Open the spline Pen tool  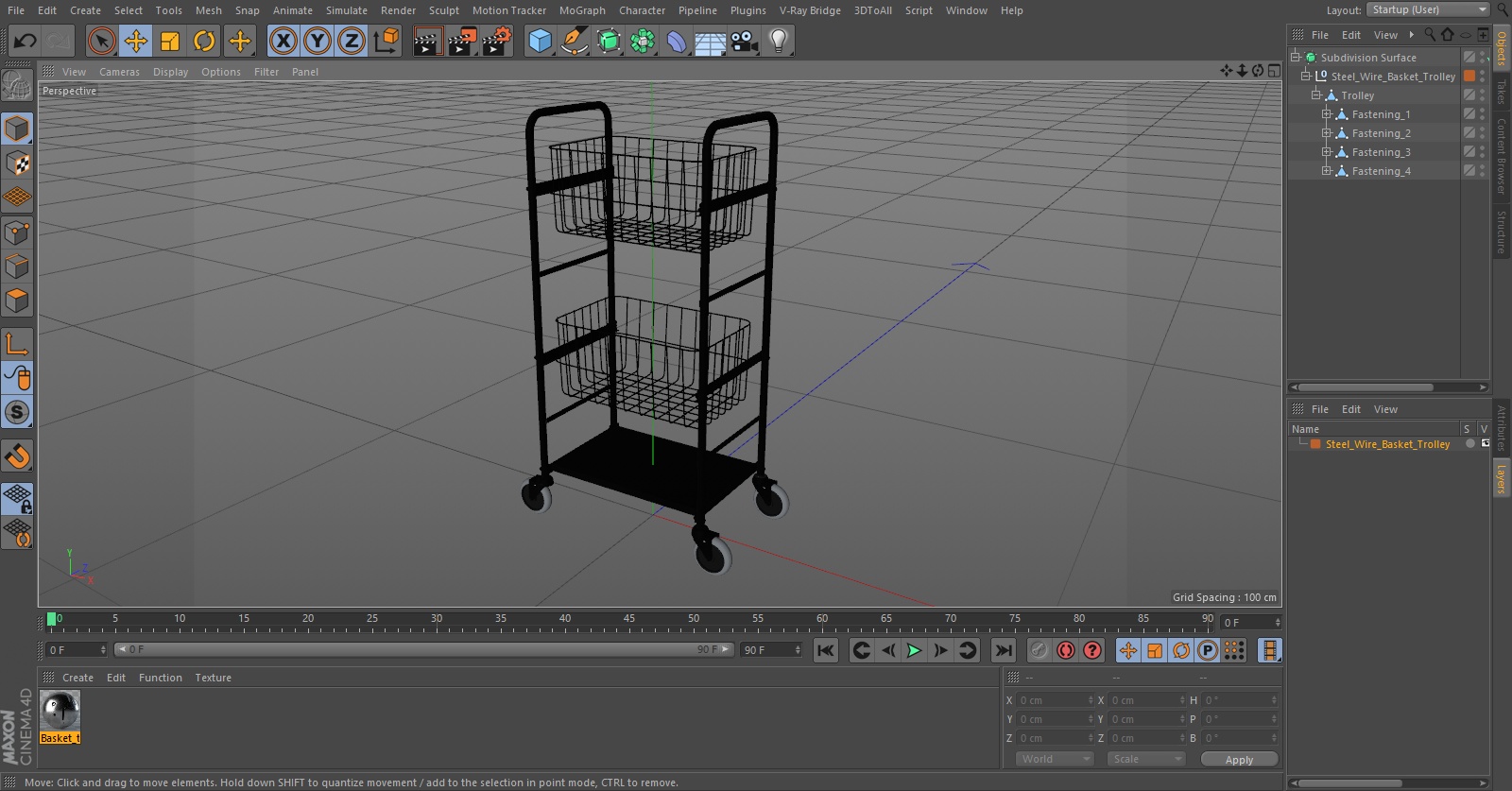pyautogui.click(x=574, y=41)
